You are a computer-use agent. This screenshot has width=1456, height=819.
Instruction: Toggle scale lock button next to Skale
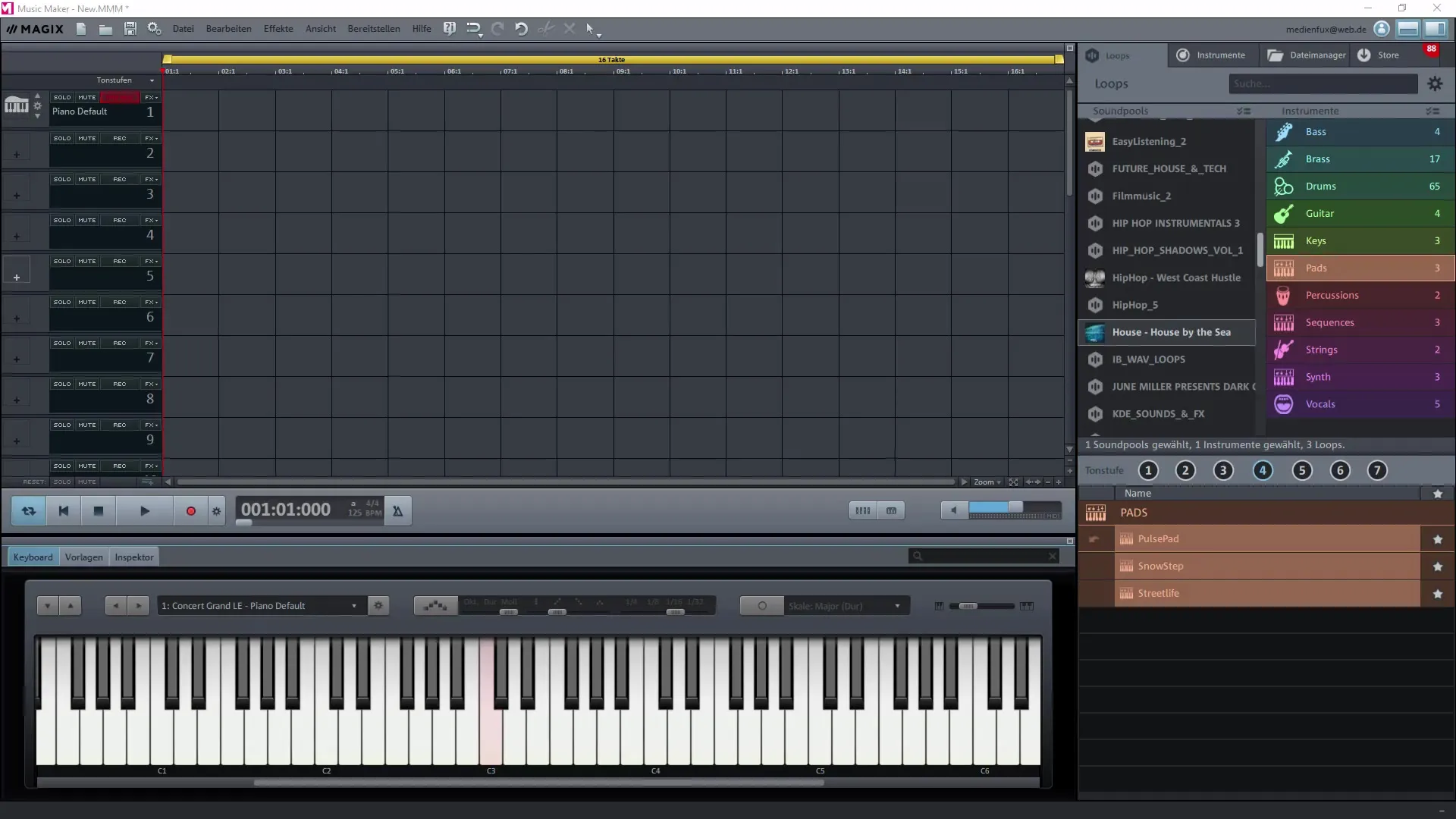click(x=762, y=605)
